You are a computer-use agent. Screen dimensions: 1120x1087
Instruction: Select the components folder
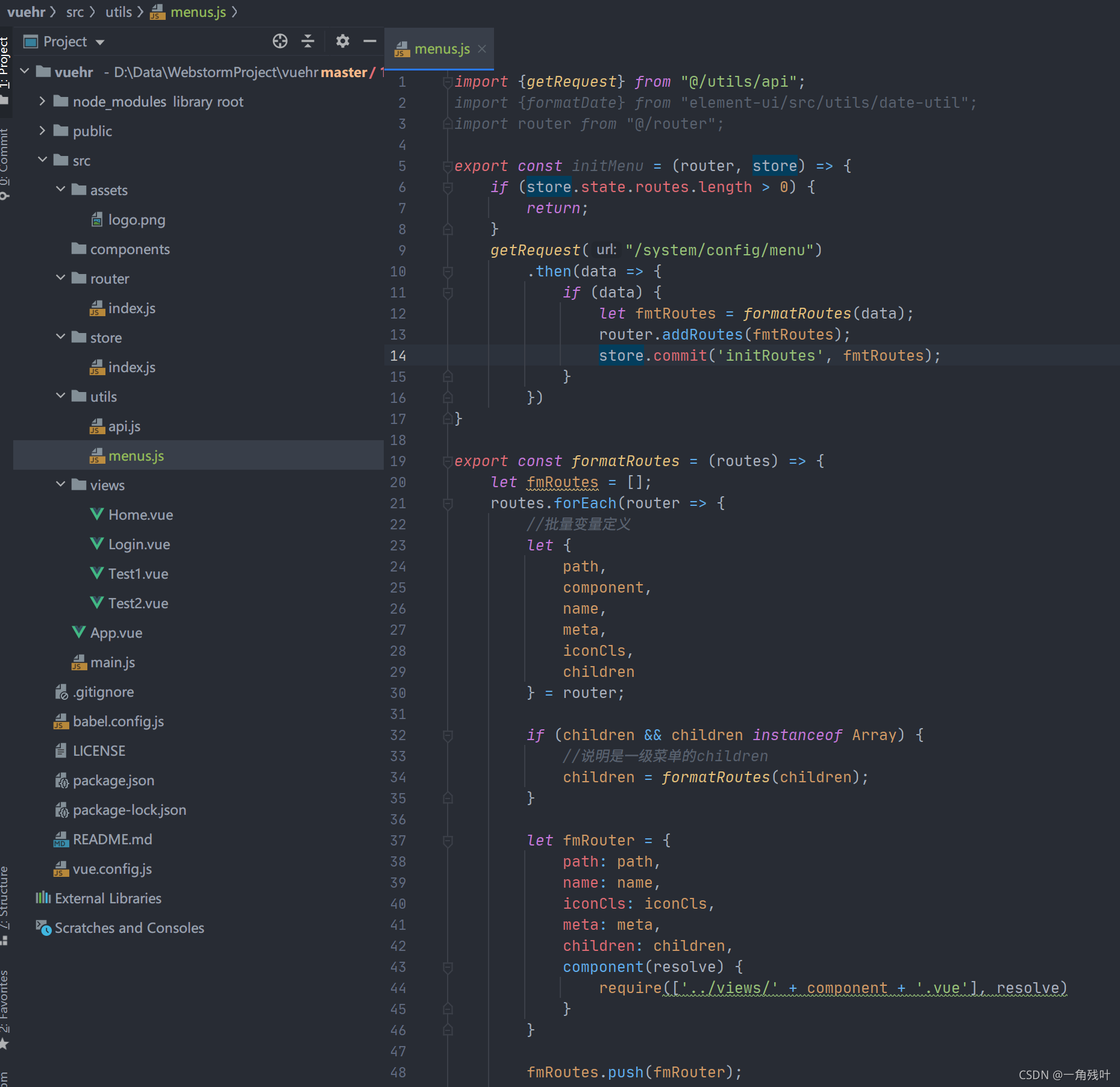pyautogui.click(x=120, y=249)
